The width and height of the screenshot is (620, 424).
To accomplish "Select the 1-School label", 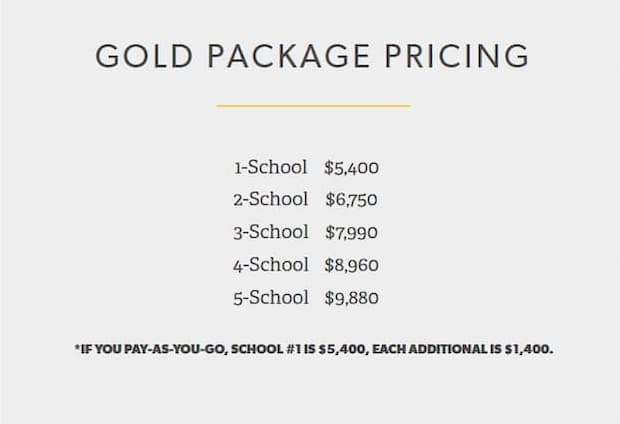I will tap(270, 167).
